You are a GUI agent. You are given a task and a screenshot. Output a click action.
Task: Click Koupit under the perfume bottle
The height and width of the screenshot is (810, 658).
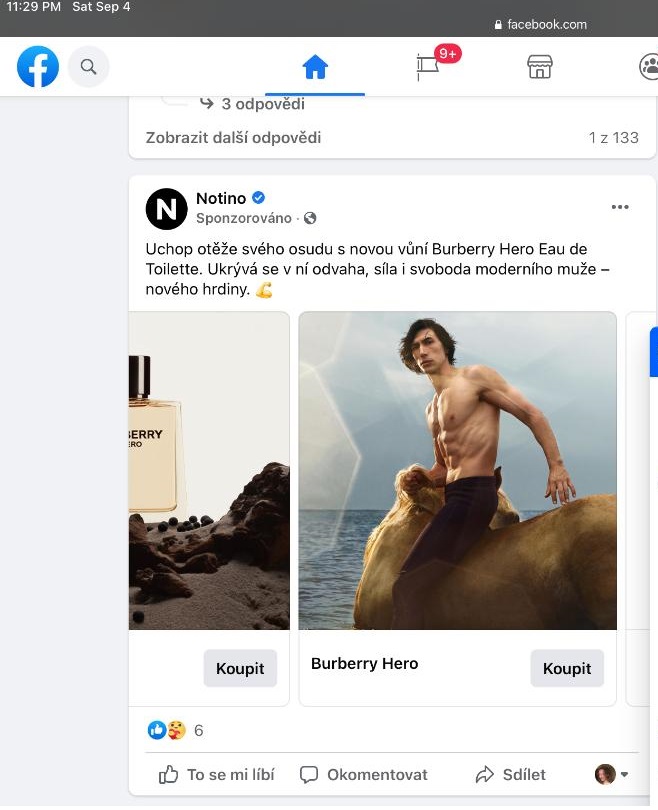pyautogui.click(x=240, y=668)
